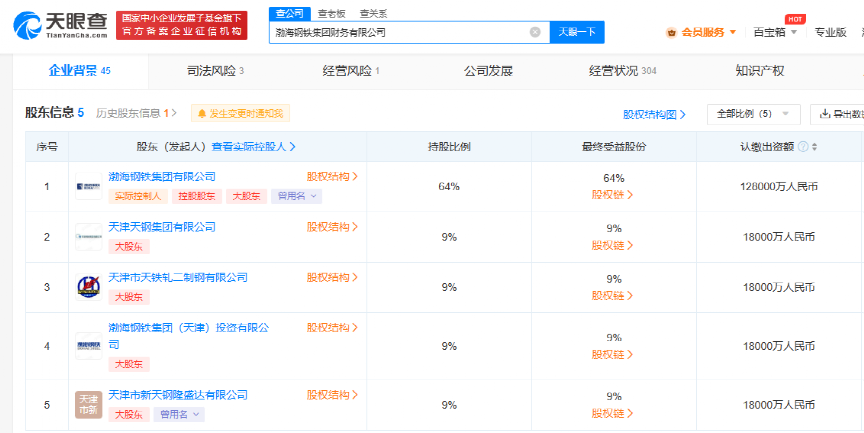Open 股权结构 for 渤海钢铁集团(天津)投资有限公司
Viewport: 864px width, 433px height.
tap(332, 328)
